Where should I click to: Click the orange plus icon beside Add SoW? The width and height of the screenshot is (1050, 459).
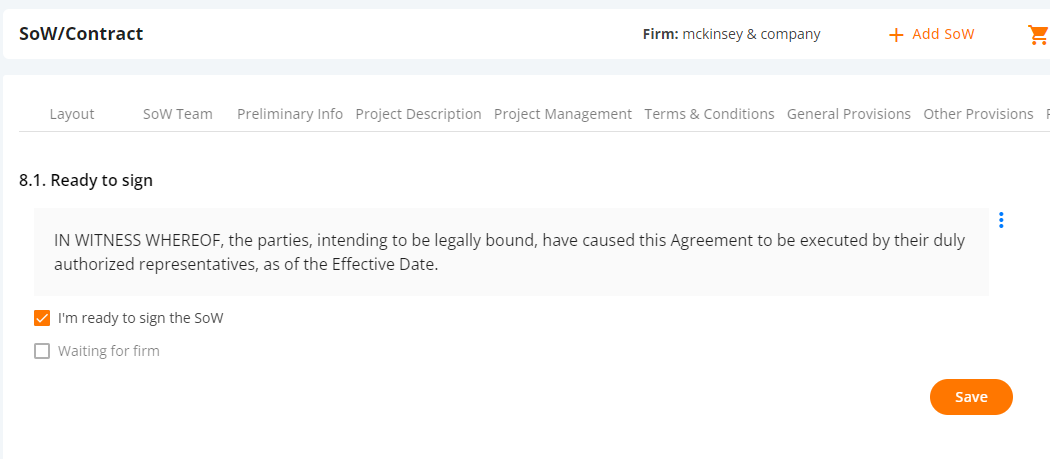[x=895, y=35]
